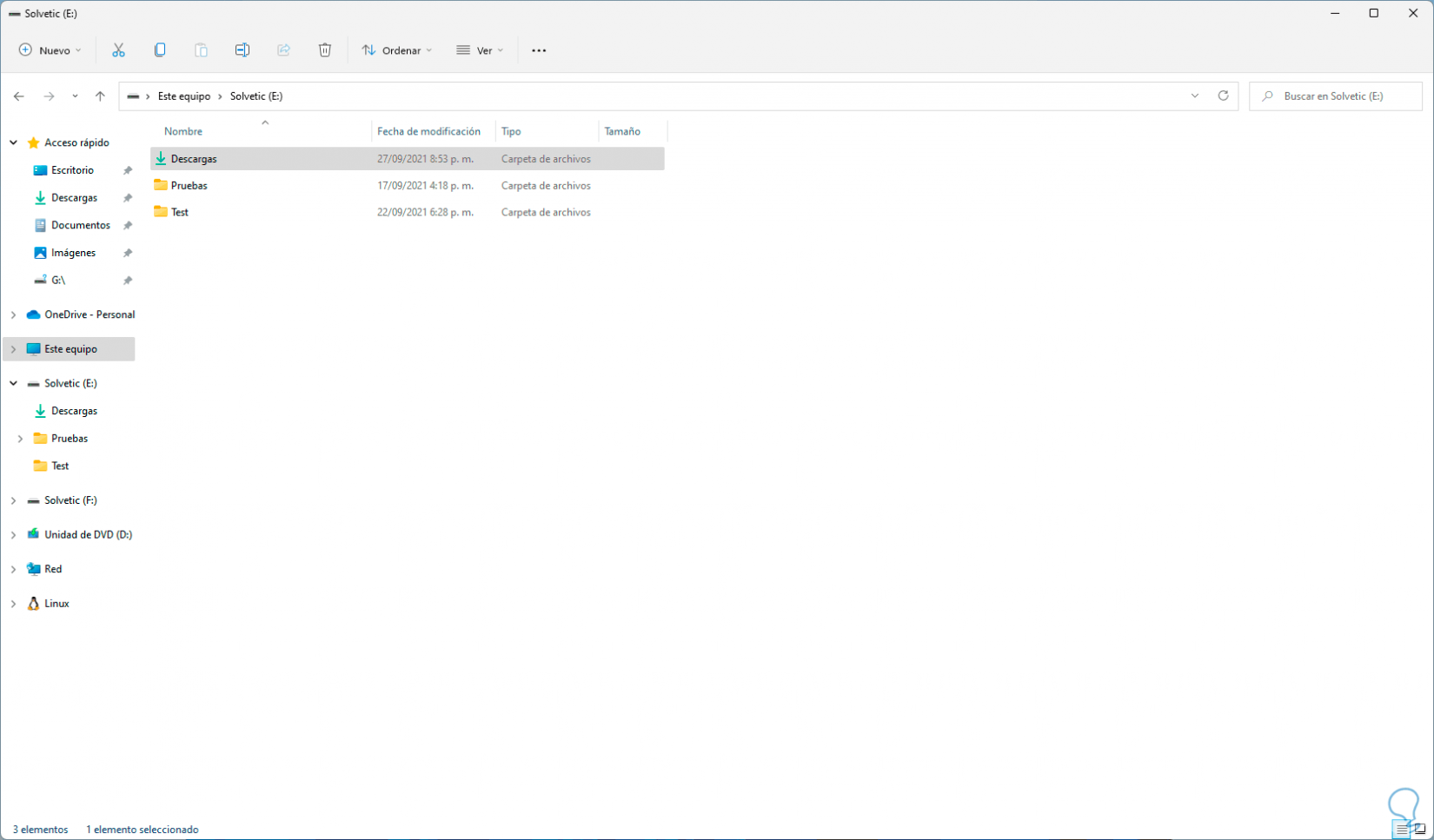Screen dimensions: 1434x840
Task: Expand the Red network node
Action: [x=14, y=569]
